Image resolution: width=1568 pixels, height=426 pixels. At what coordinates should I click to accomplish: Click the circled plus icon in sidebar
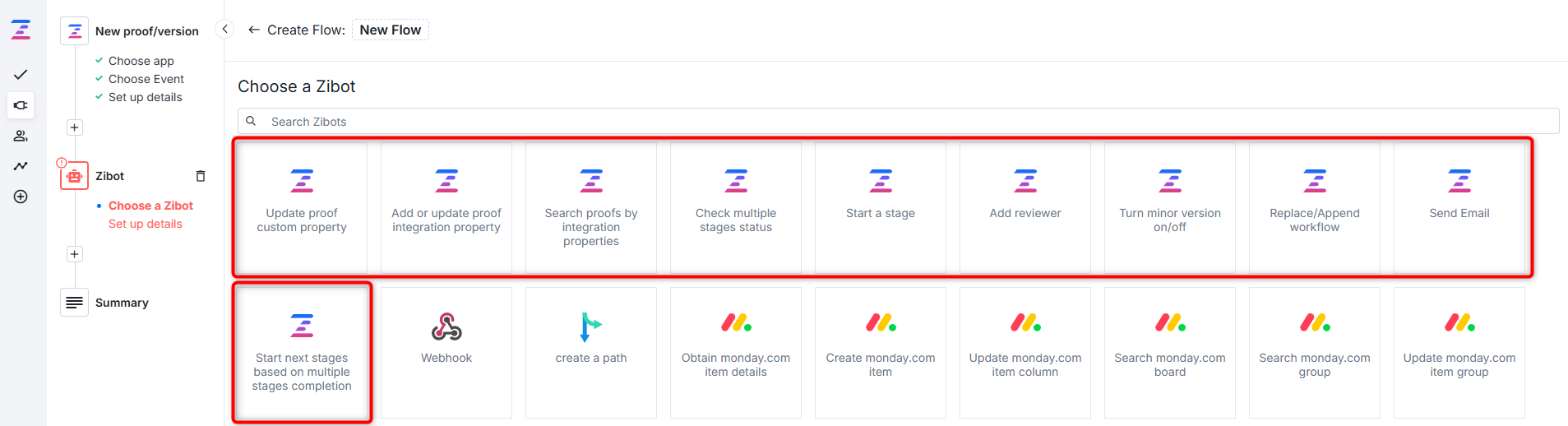point(21,197)
